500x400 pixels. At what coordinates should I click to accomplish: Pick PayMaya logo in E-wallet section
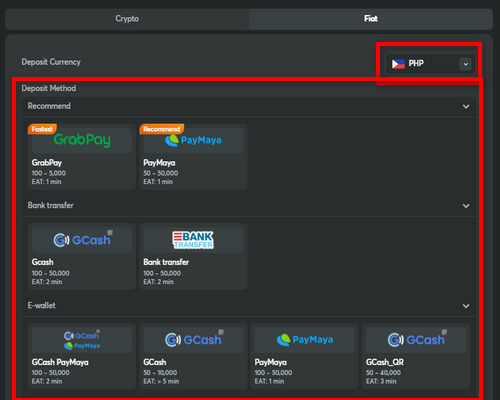304,340
